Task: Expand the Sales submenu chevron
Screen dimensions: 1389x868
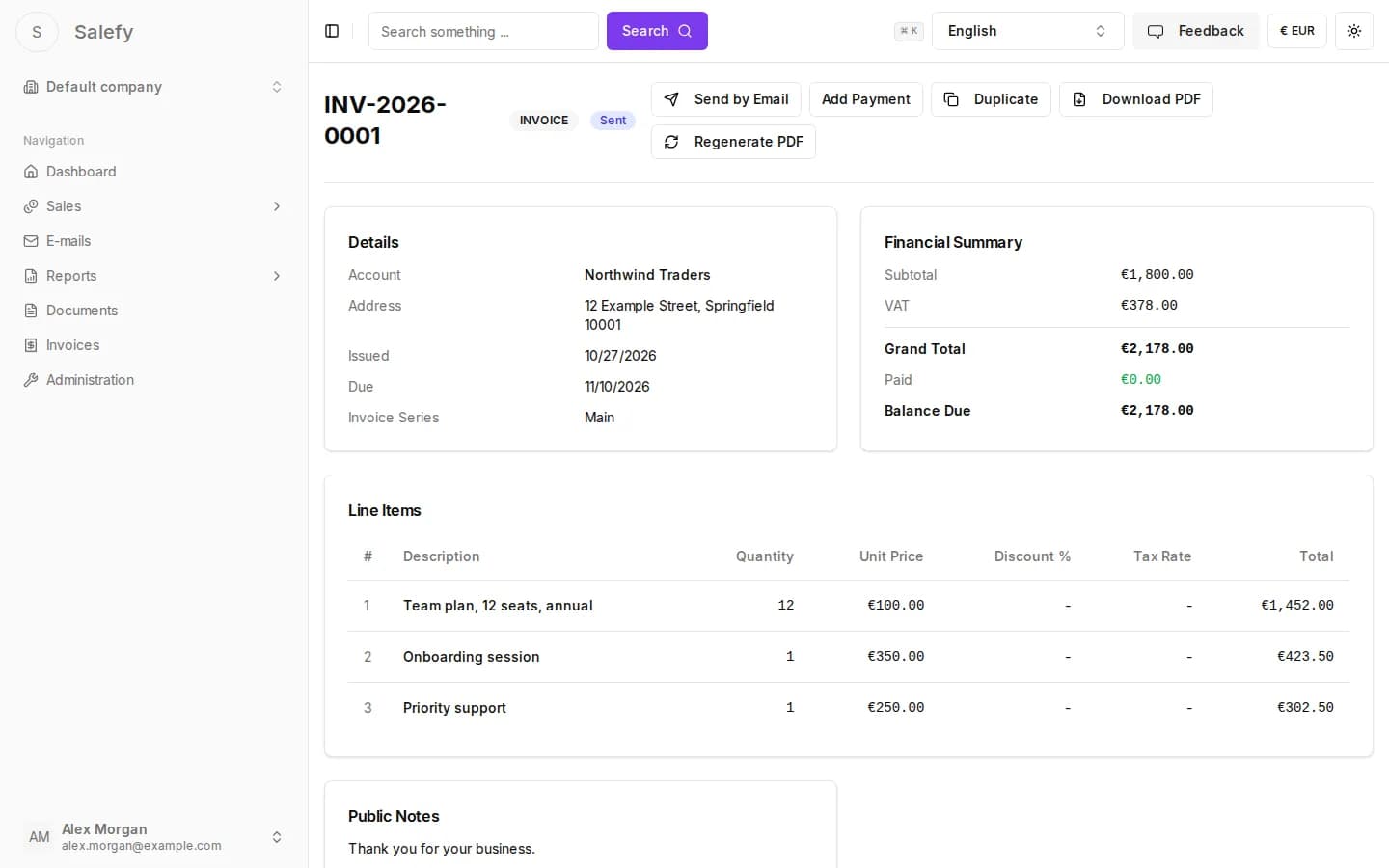Action: 277,206
